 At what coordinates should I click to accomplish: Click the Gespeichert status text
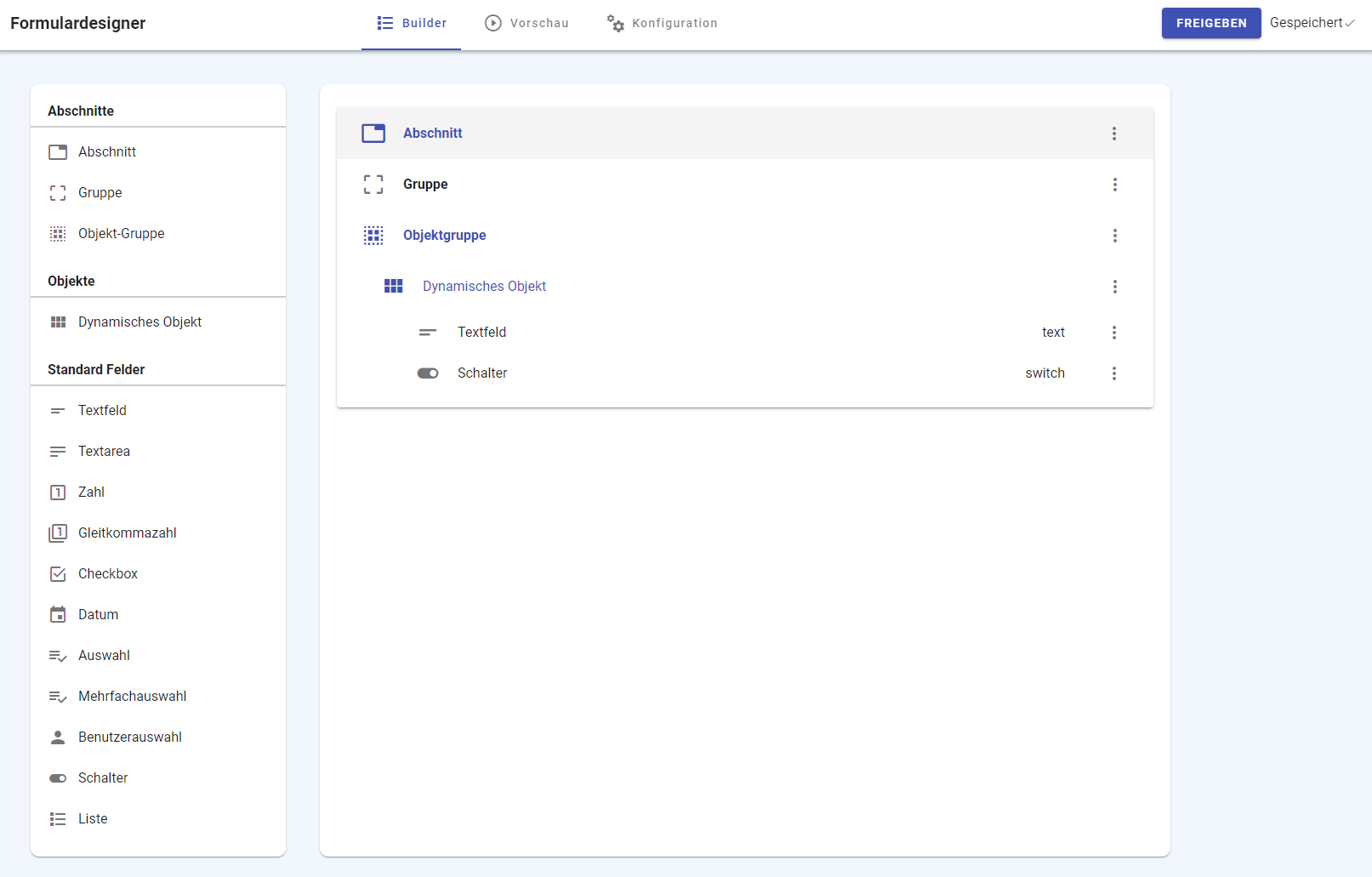(x=1307, y=23)
